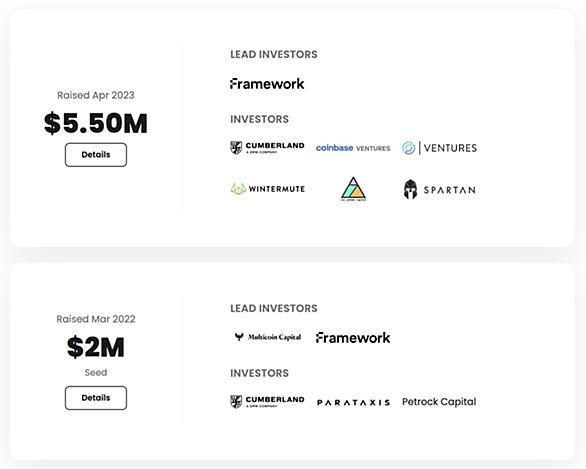Select Cumberland logo in the seed round
586x469 pixels.
267,402
